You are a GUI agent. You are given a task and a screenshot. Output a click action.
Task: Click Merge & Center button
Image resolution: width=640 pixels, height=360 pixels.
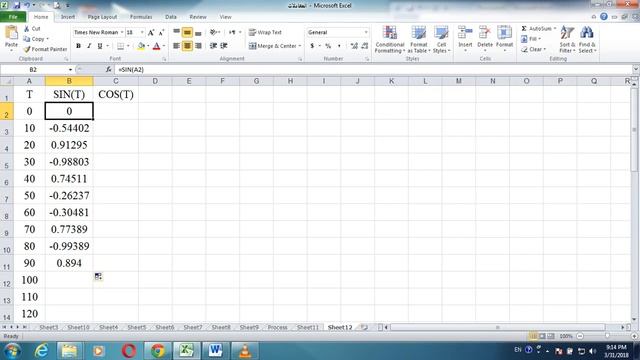click(274, 46)
